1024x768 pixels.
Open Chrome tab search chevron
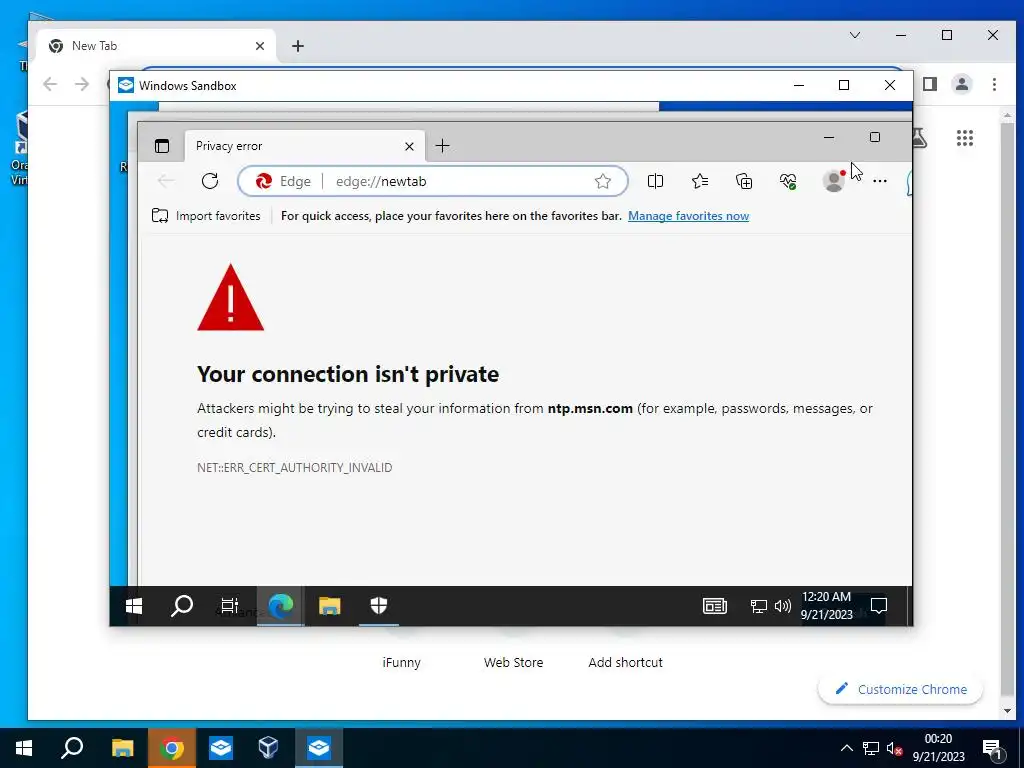pos(855,35)
